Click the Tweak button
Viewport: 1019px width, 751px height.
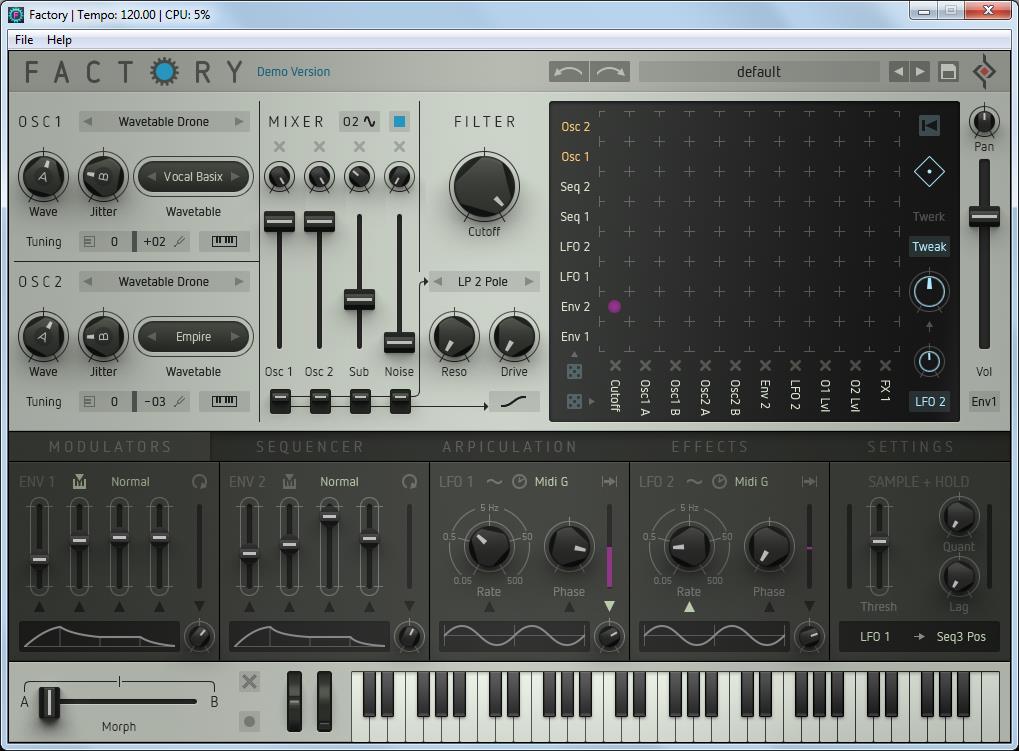[929, 246]
